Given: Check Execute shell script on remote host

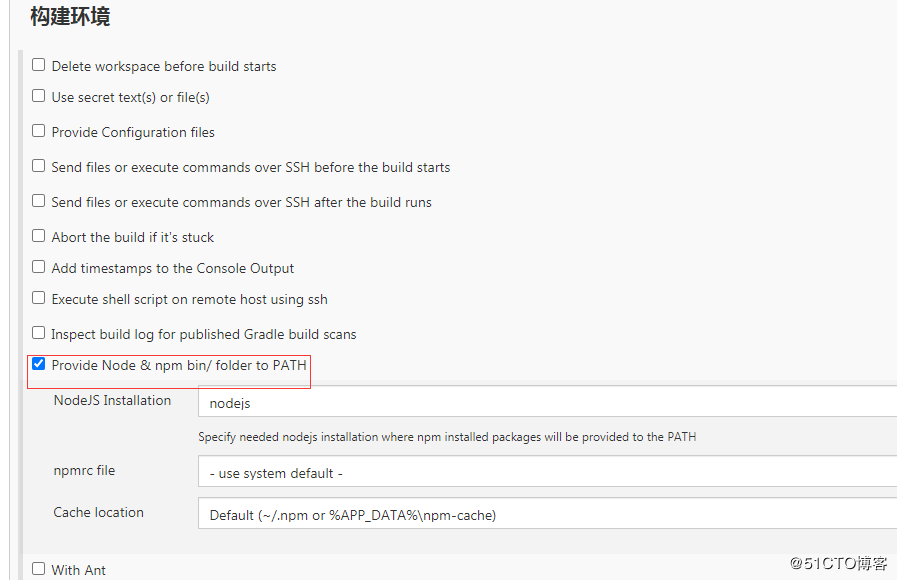Looking at the screenshot, I should coord(39,298).
